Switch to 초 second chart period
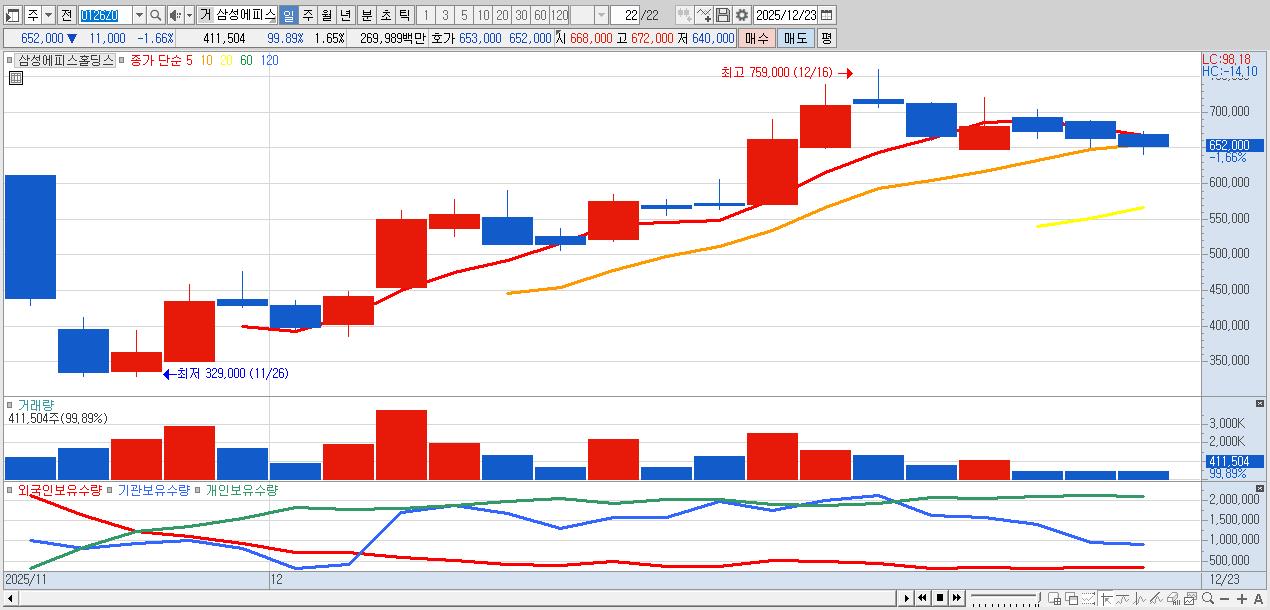1270x610 pixels. coord(384,15)
